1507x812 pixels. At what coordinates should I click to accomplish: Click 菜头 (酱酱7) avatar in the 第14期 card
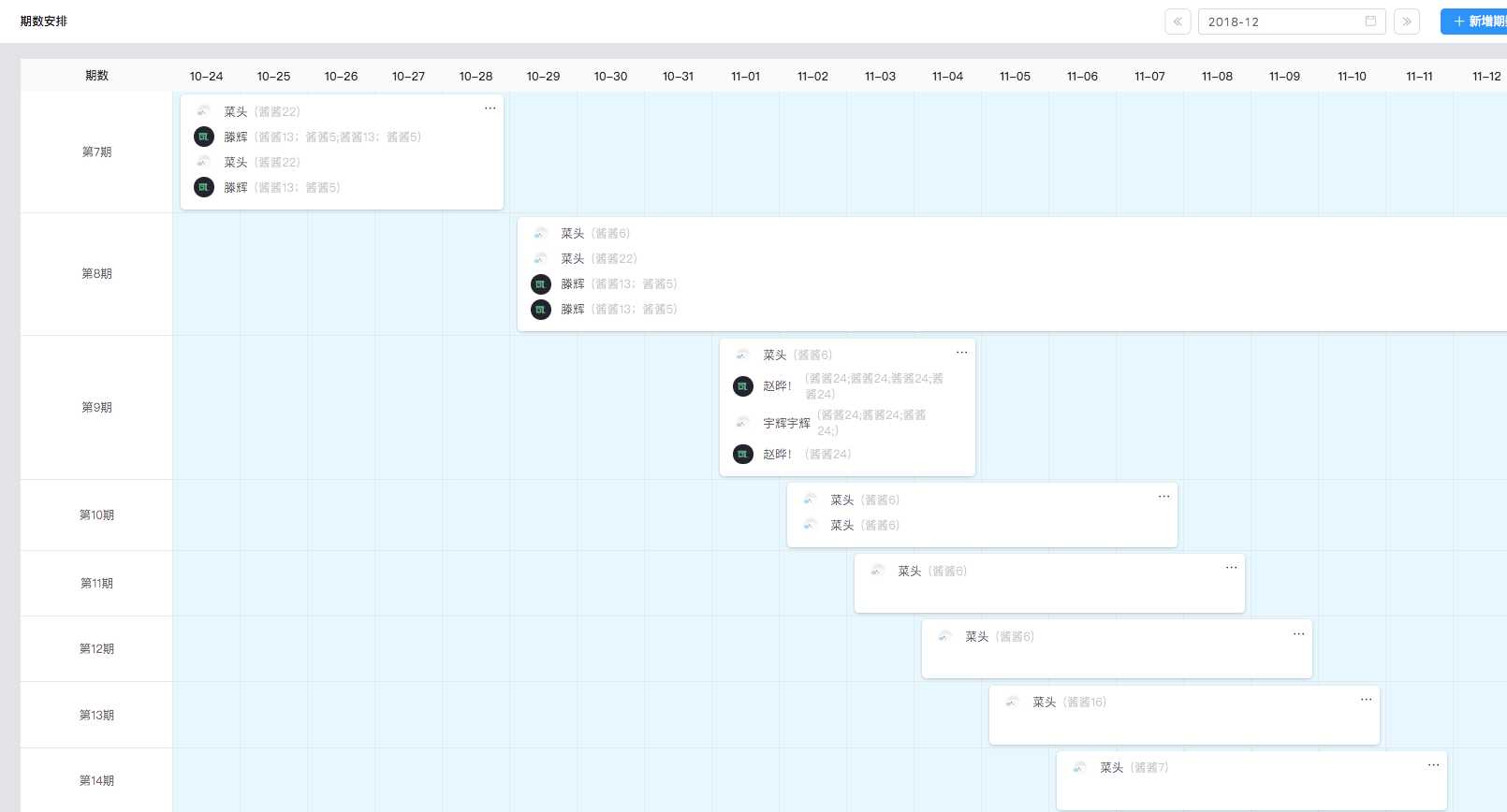pos(1080,767)
